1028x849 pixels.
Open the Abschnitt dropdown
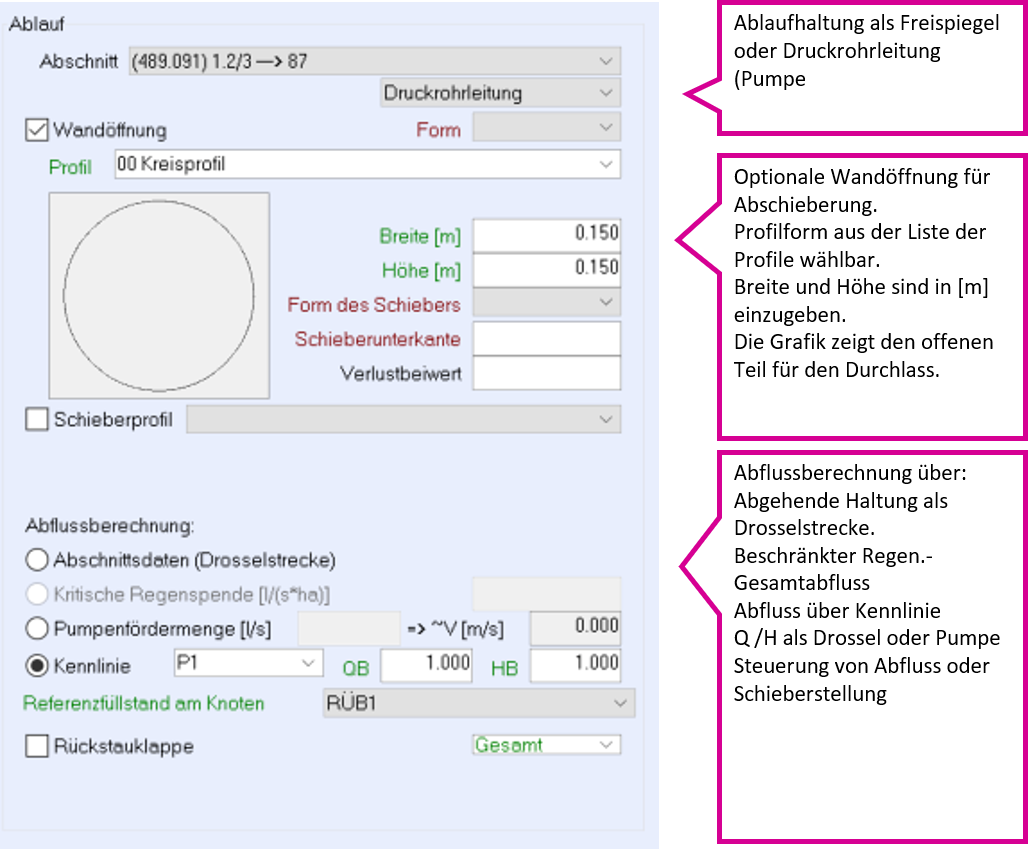pyautogui.click(x=375, y=62)
